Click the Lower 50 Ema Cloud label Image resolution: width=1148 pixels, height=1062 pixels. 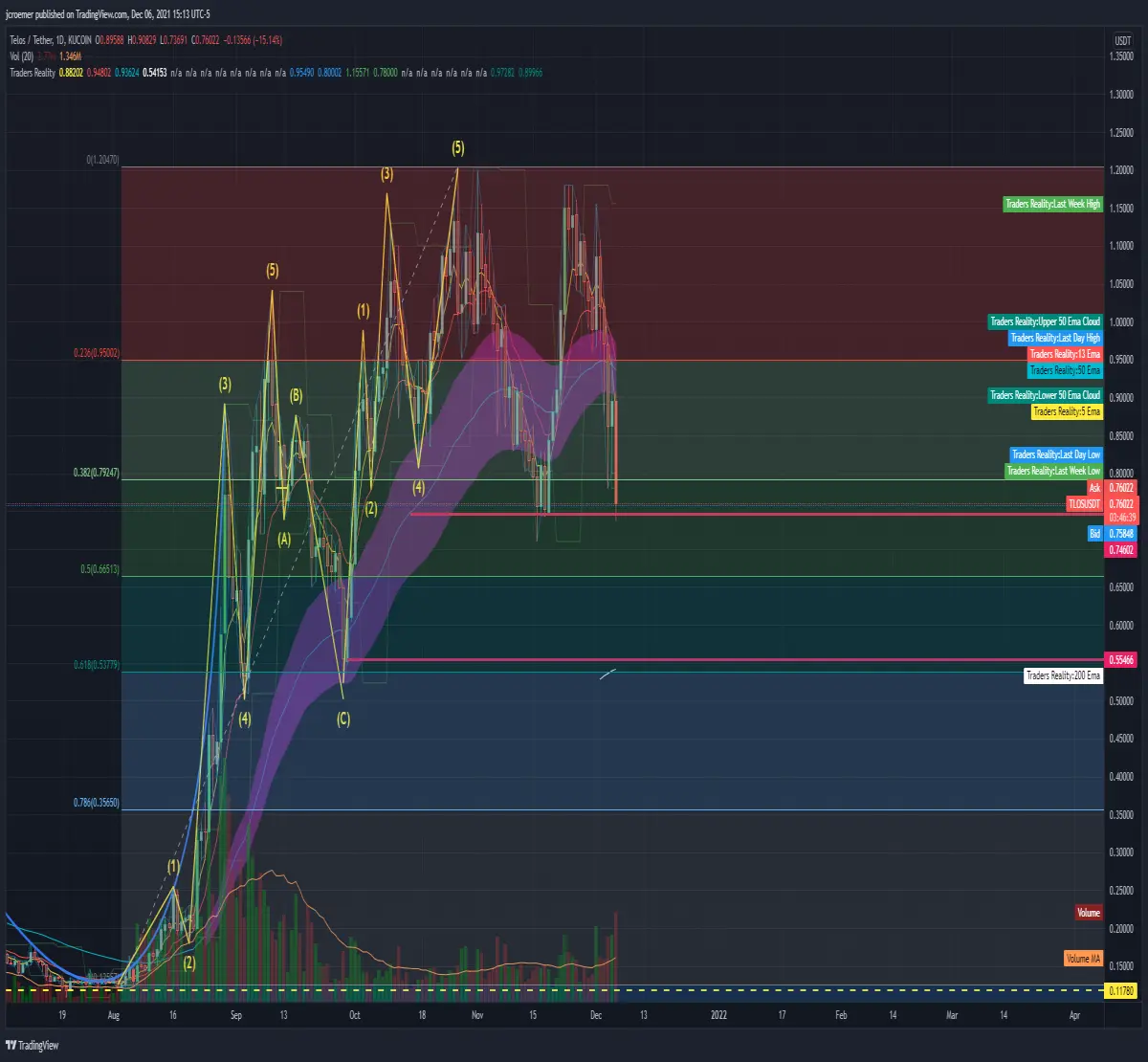[x=1045, y=395]
